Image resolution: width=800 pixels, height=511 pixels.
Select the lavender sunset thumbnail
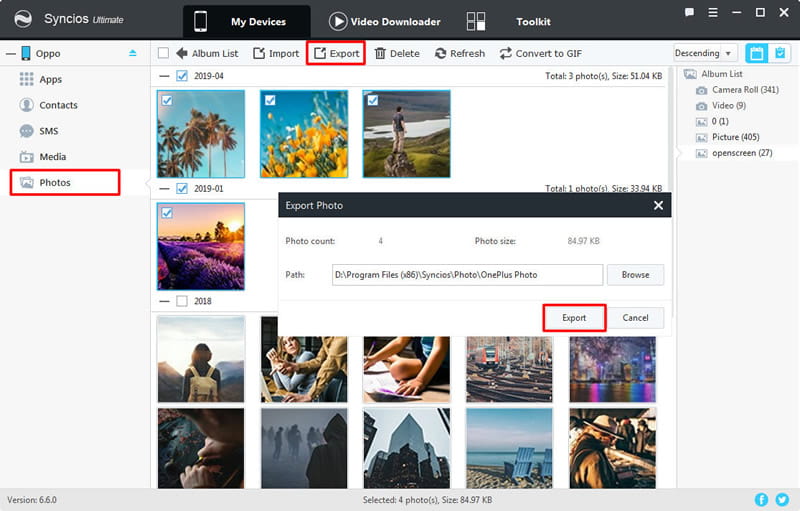pyautogui.click(x=201, y=246)
